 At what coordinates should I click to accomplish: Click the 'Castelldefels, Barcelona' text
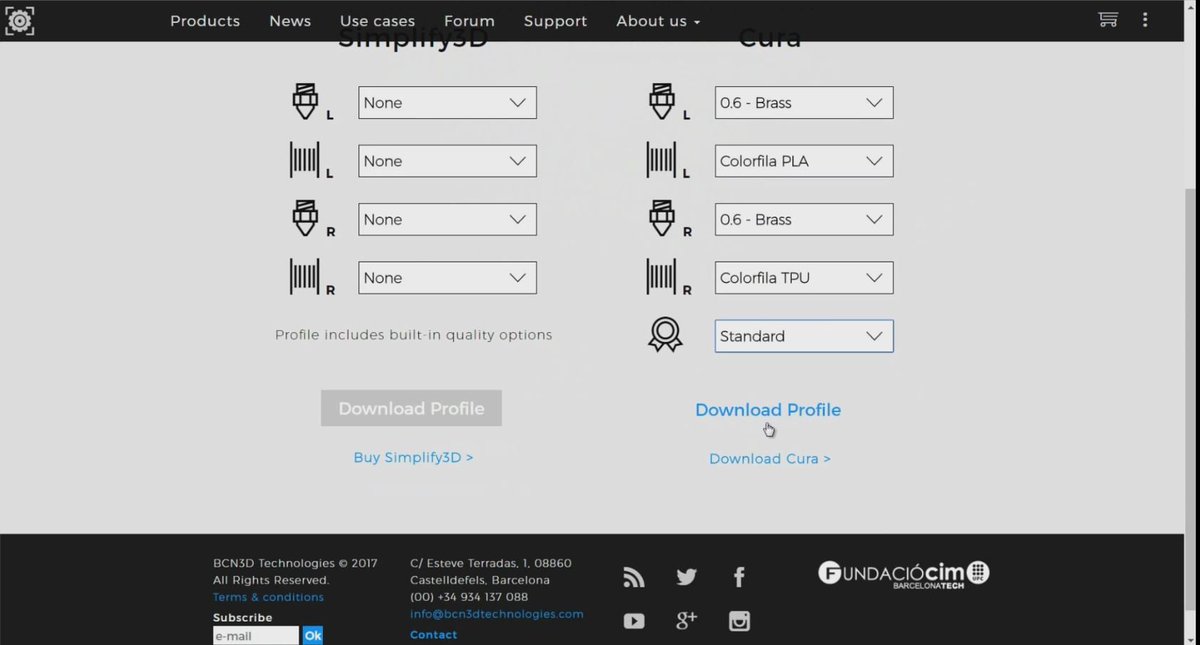(x=480, y=580)
